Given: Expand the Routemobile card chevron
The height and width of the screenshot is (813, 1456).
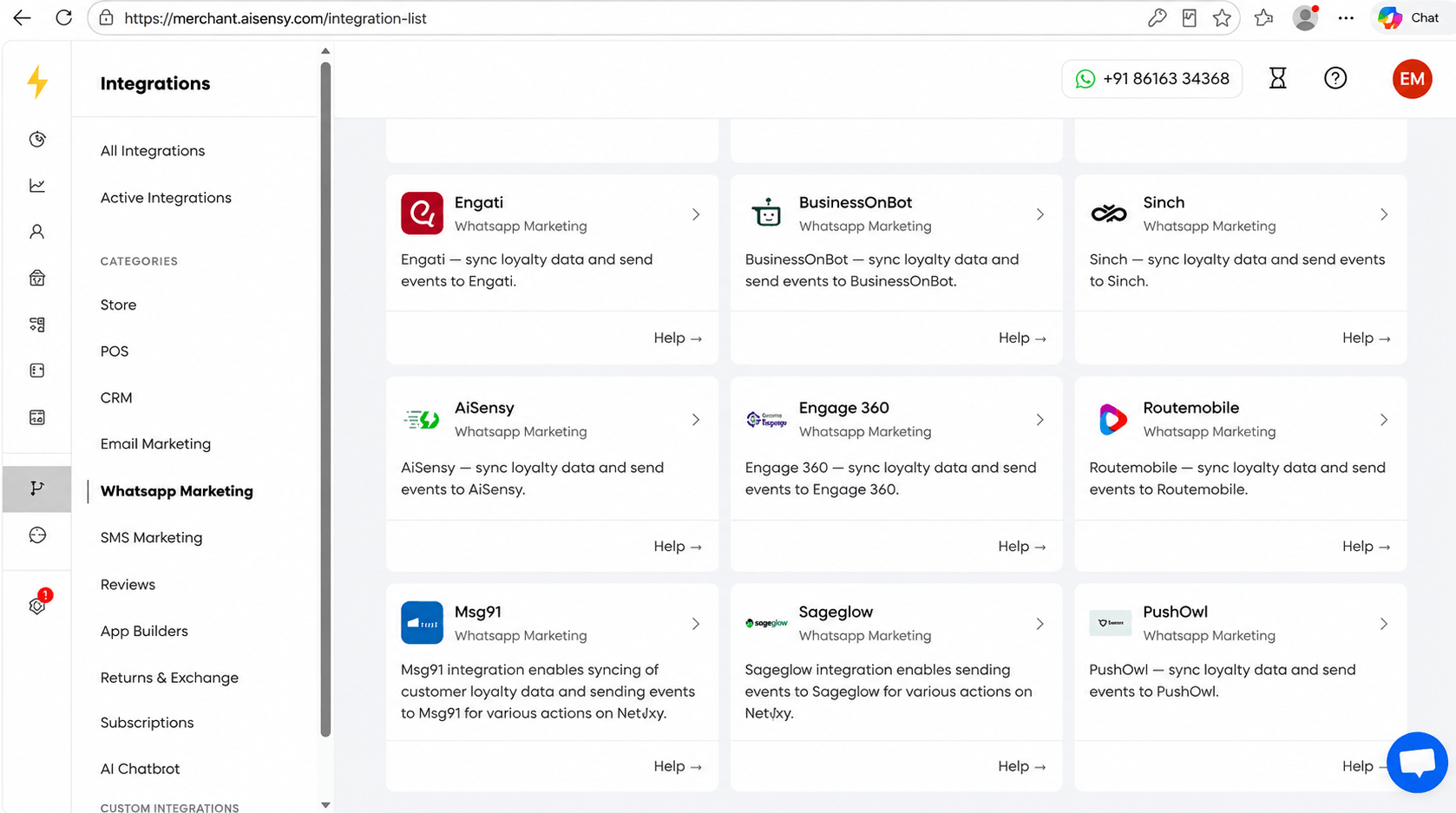Looking at the screenshot, I should 1384,420.
